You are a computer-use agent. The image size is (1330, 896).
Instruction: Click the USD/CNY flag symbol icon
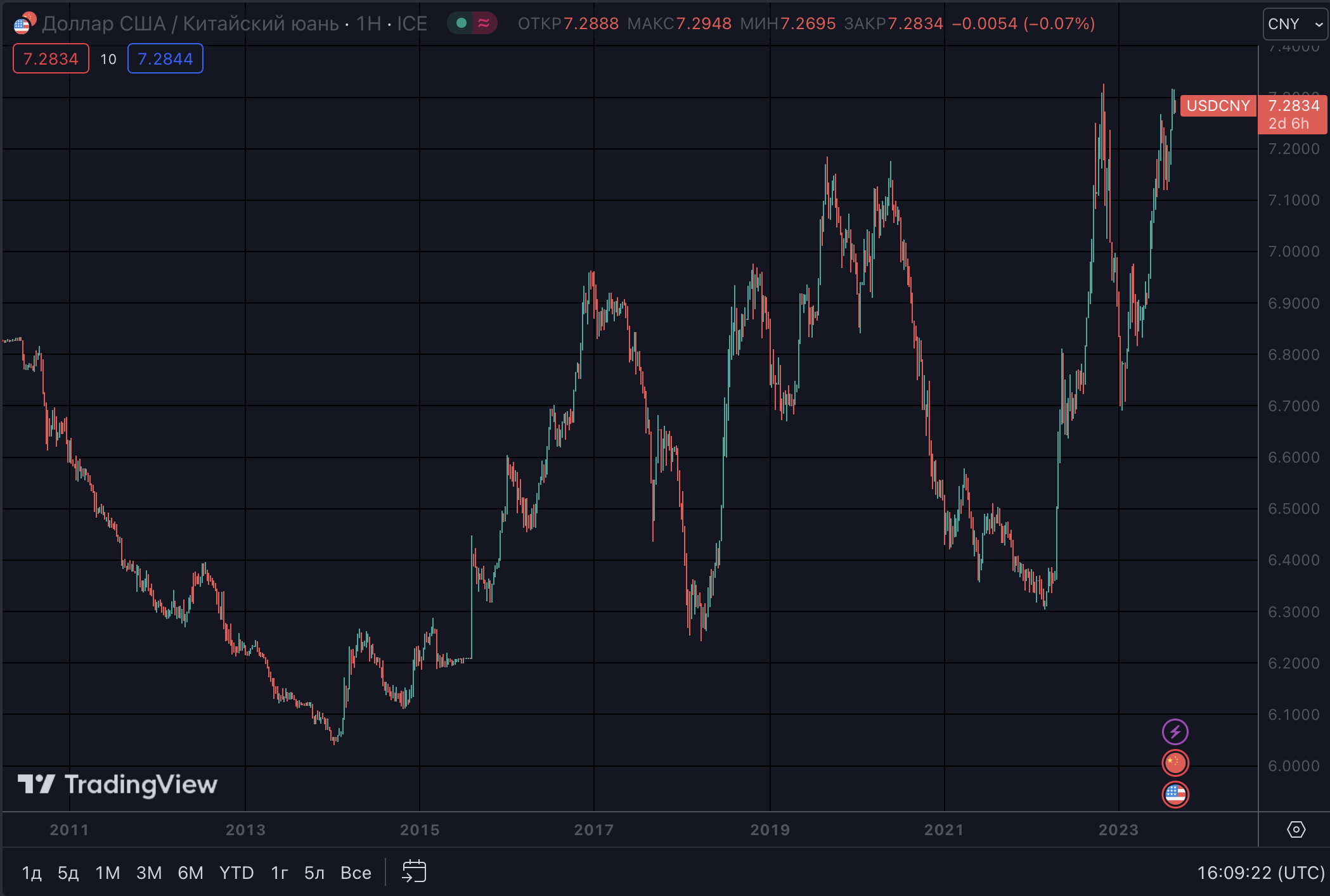point(25,23)
